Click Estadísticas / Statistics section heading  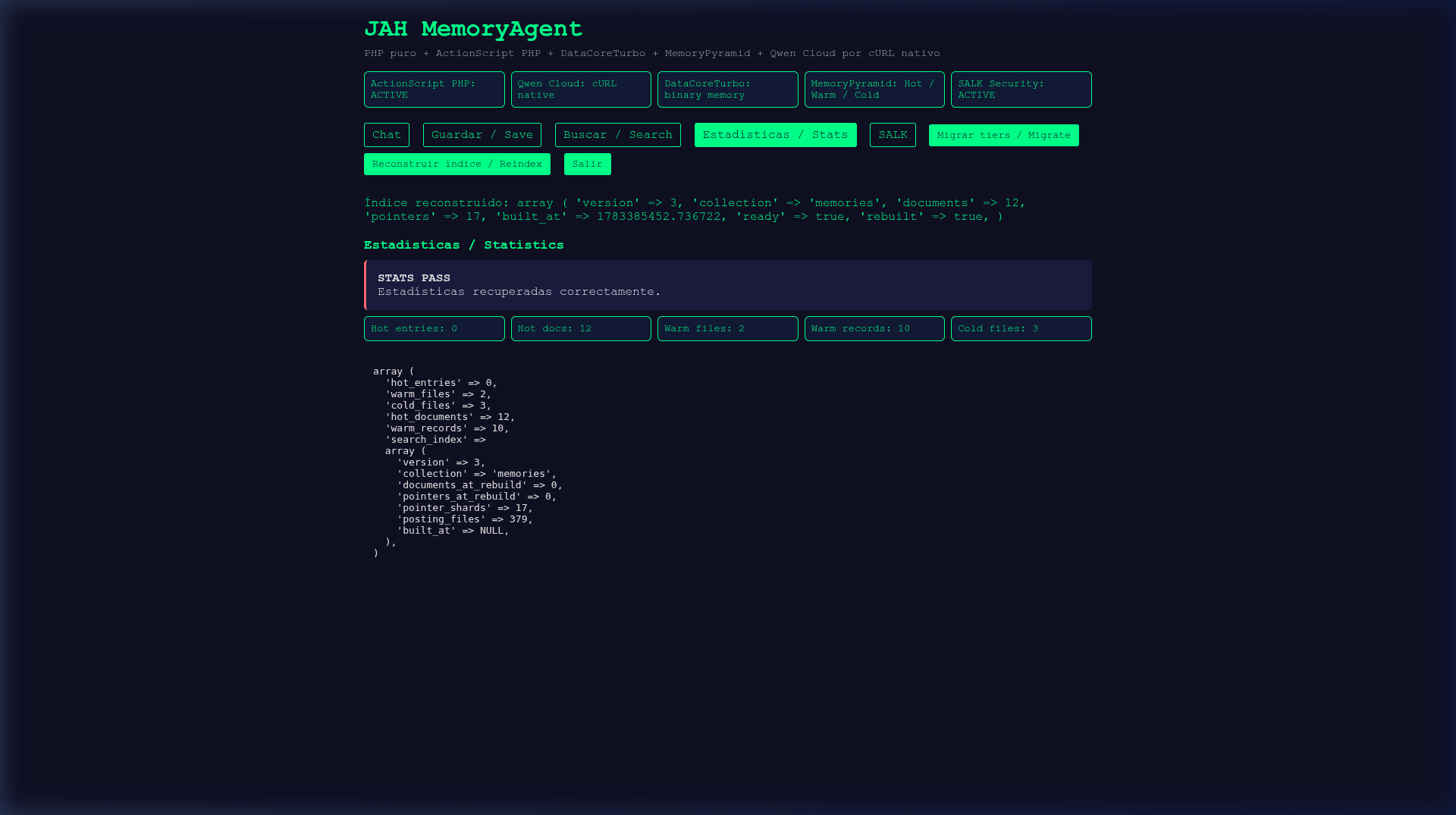[463, 245]
